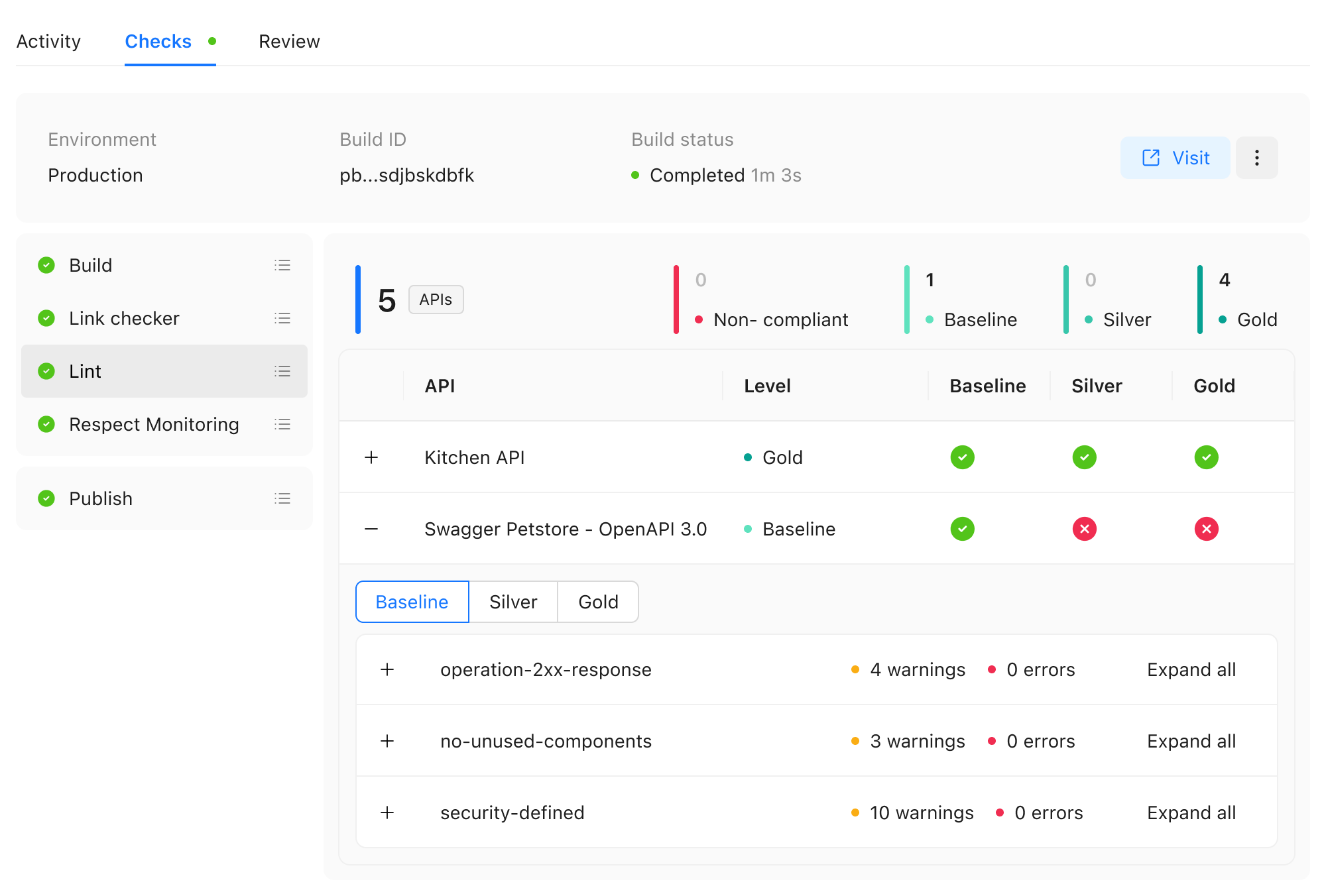Select the Silver compliance tab
Viewport: 1326px width, 896px height.
click(513, 602)
